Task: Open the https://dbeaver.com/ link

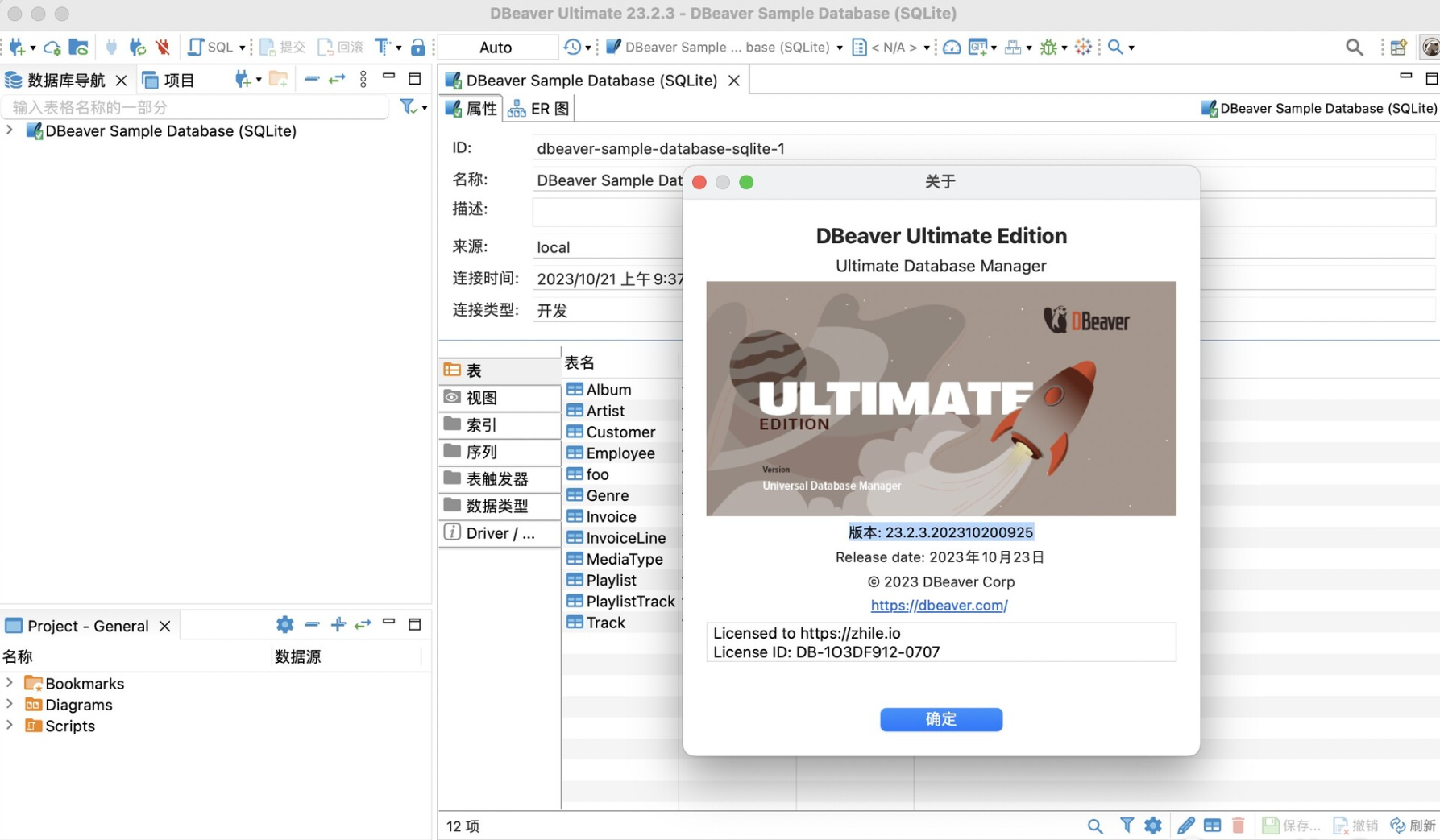Action: [939, 605]
